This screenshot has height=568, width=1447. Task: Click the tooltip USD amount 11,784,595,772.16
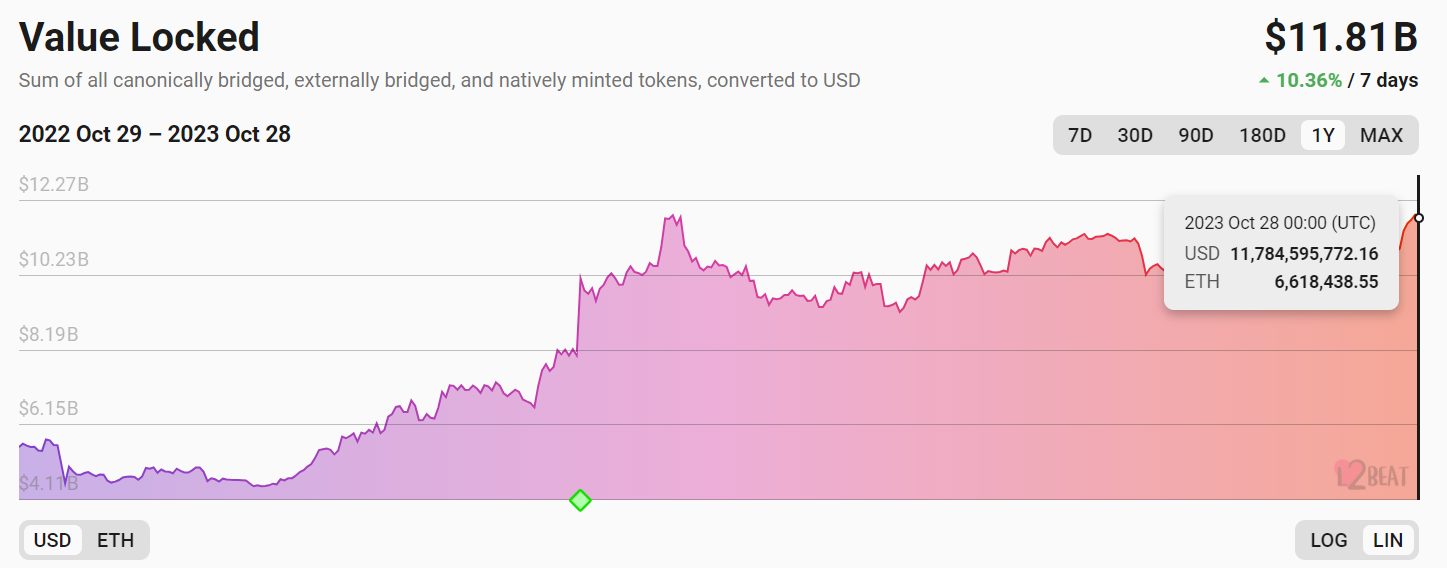(1304, 254)
